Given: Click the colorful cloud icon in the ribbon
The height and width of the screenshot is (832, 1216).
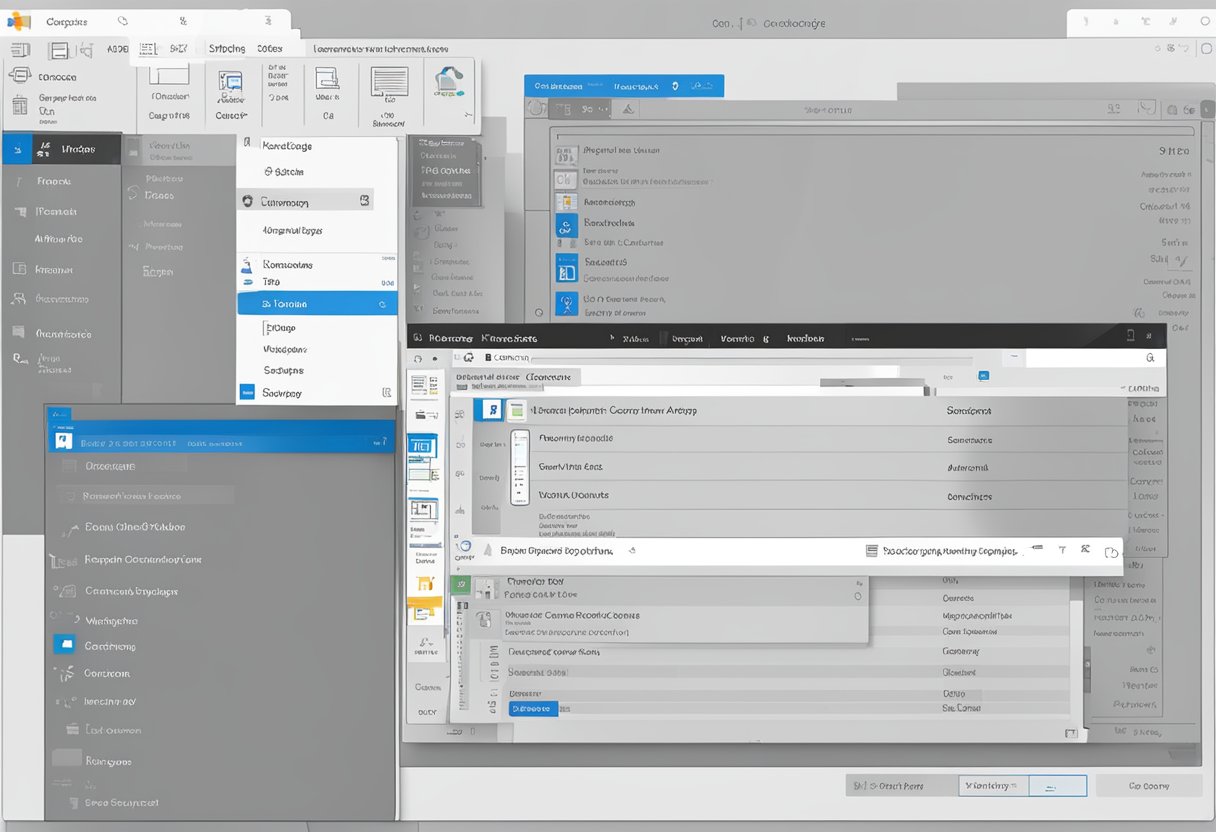Looking at the screenshot, I should pos(450,82).
